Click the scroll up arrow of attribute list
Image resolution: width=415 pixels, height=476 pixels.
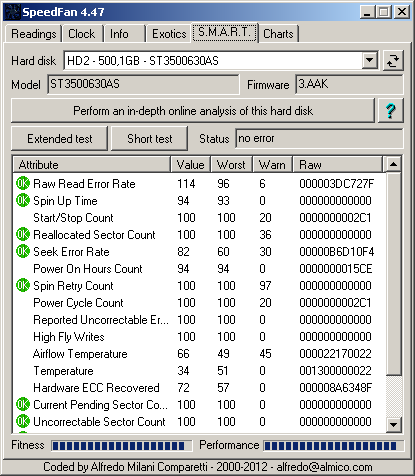pos(394,164)
